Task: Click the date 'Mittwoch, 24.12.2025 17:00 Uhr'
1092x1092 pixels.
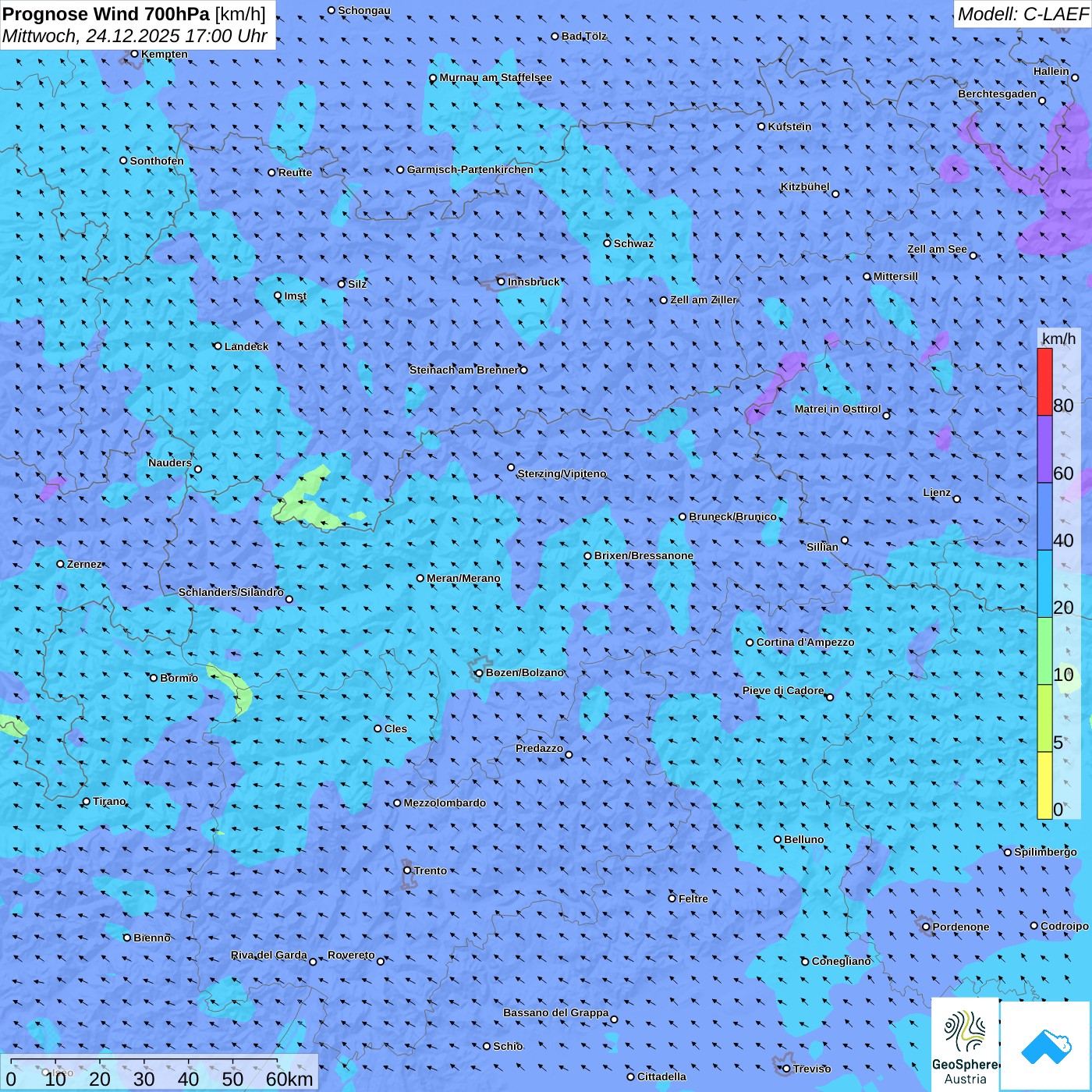Action: 135,36
